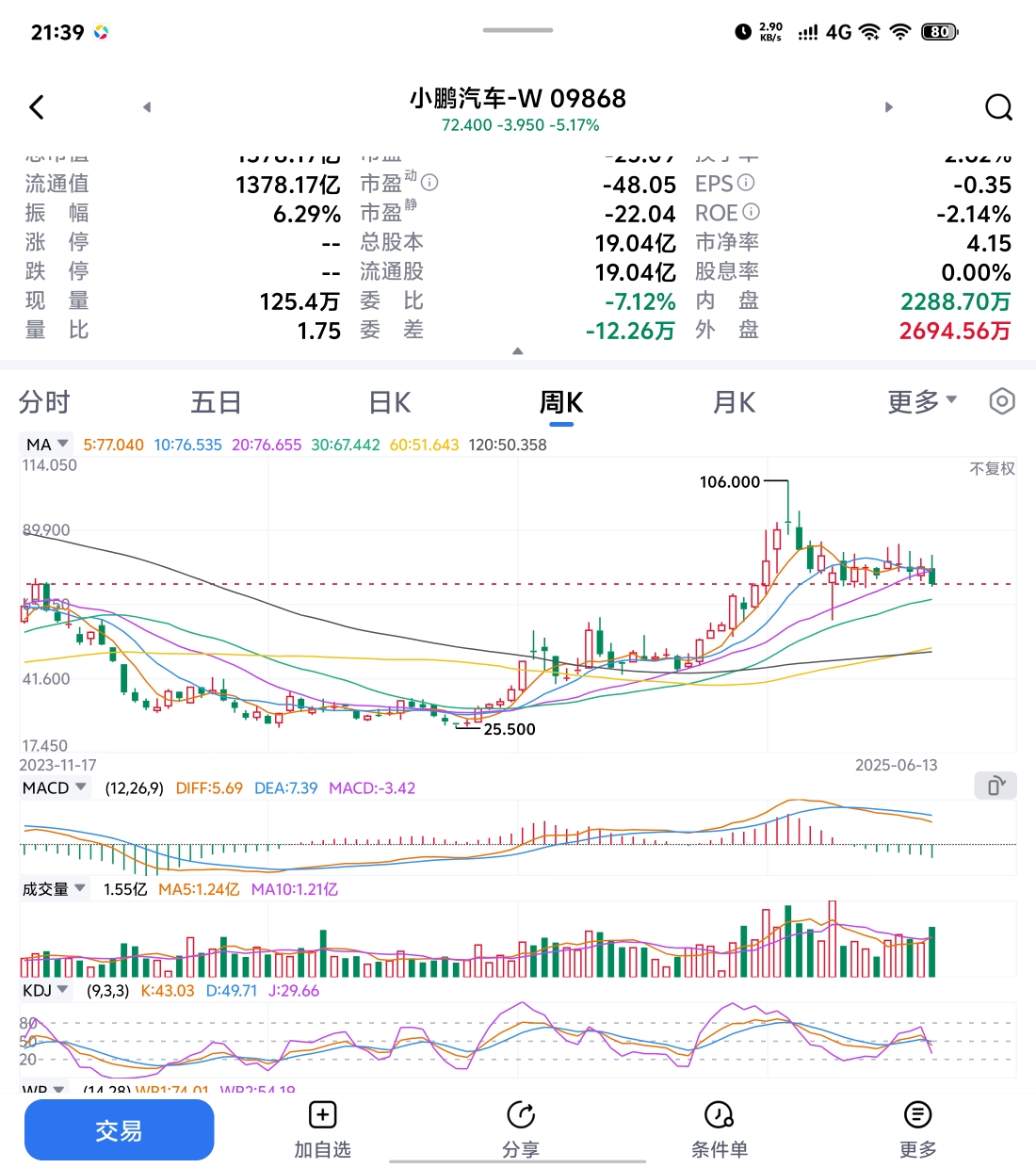Open the battery indicator in status bar
Viewport: 1036px width, 1168px height.
coord(939,32)
